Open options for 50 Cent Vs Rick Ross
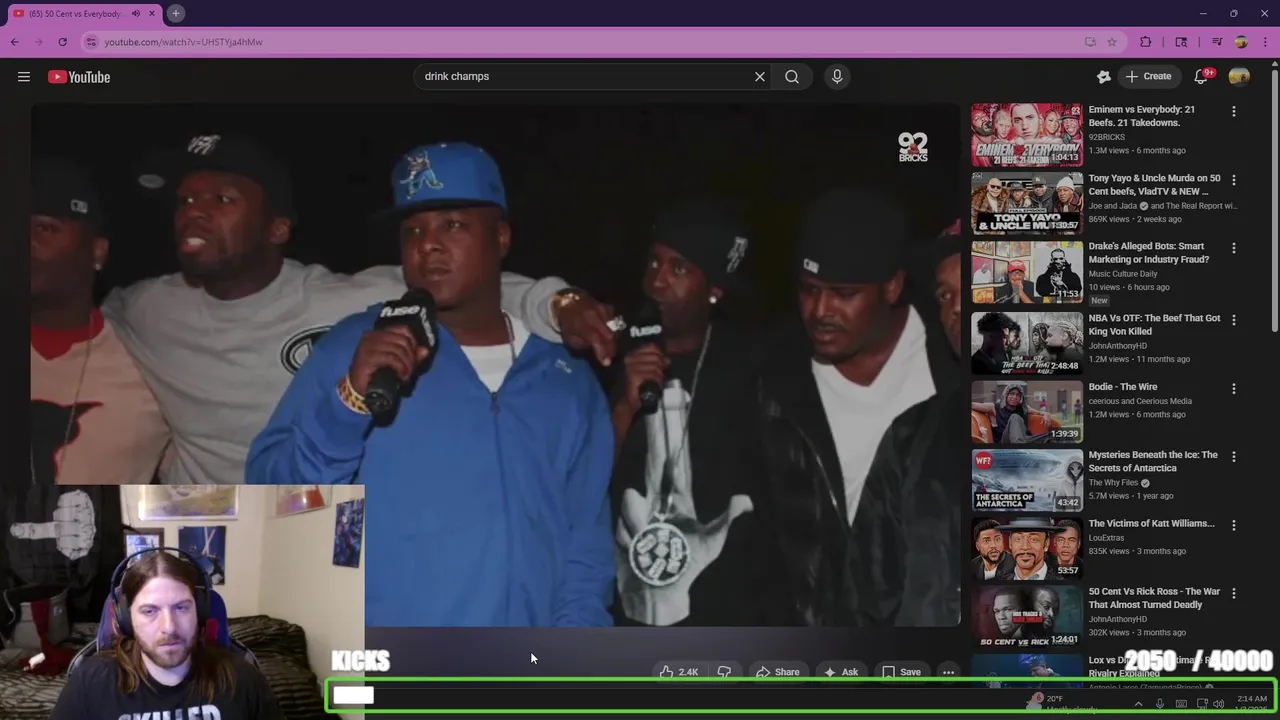The image size is (1280, 720). (1234, 593)
